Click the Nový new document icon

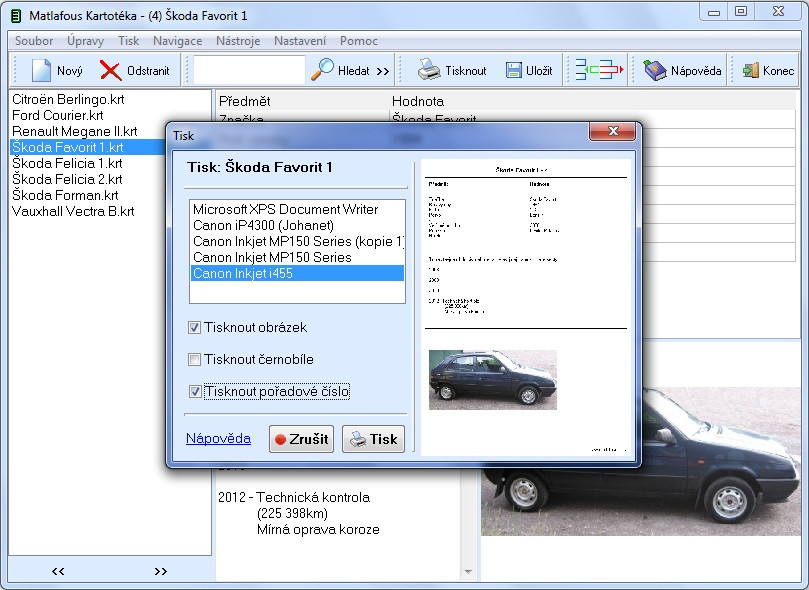(41, 70)
